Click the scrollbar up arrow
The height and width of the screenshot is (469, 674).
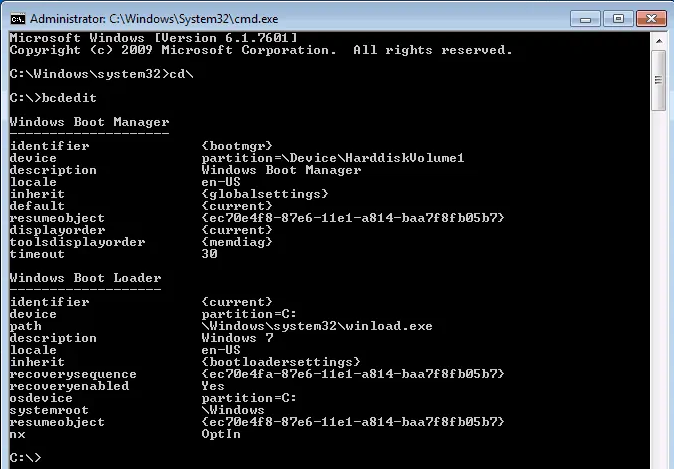pyautogui.click(x=658, y=40)
